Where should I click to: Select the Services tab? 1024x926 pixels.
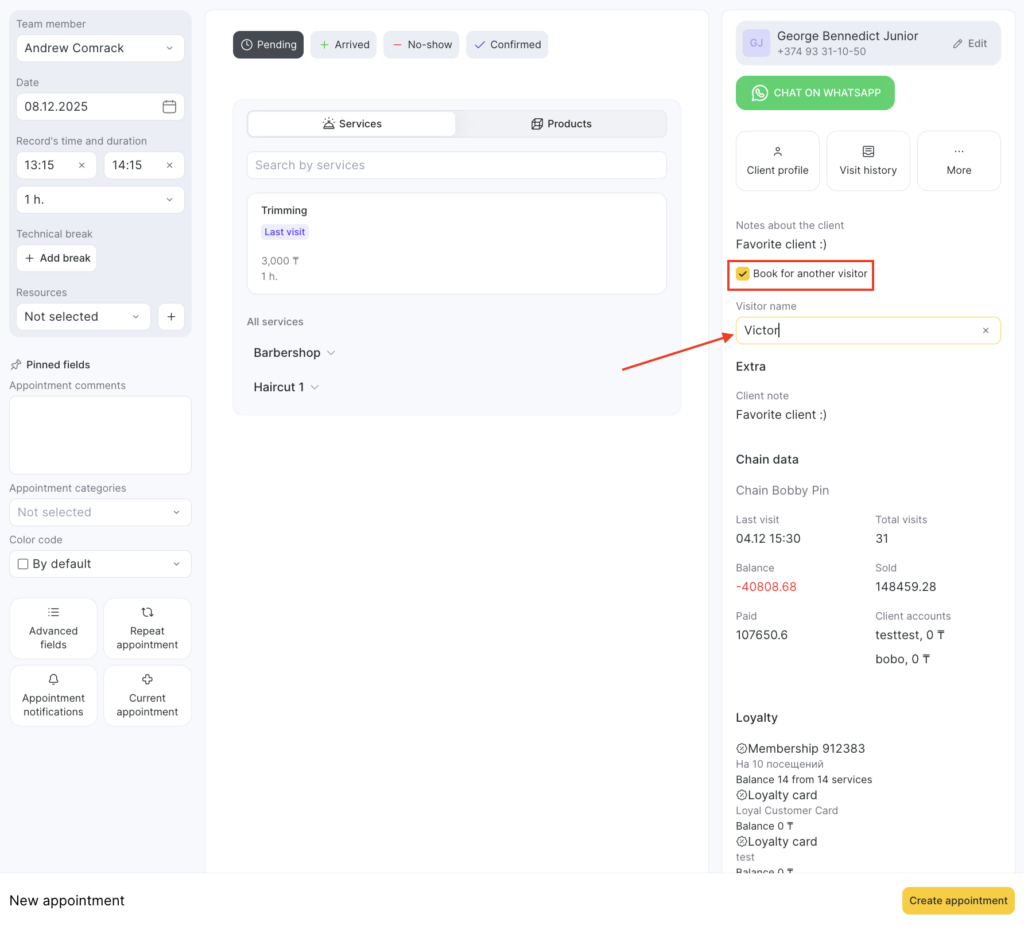[351, 124]
